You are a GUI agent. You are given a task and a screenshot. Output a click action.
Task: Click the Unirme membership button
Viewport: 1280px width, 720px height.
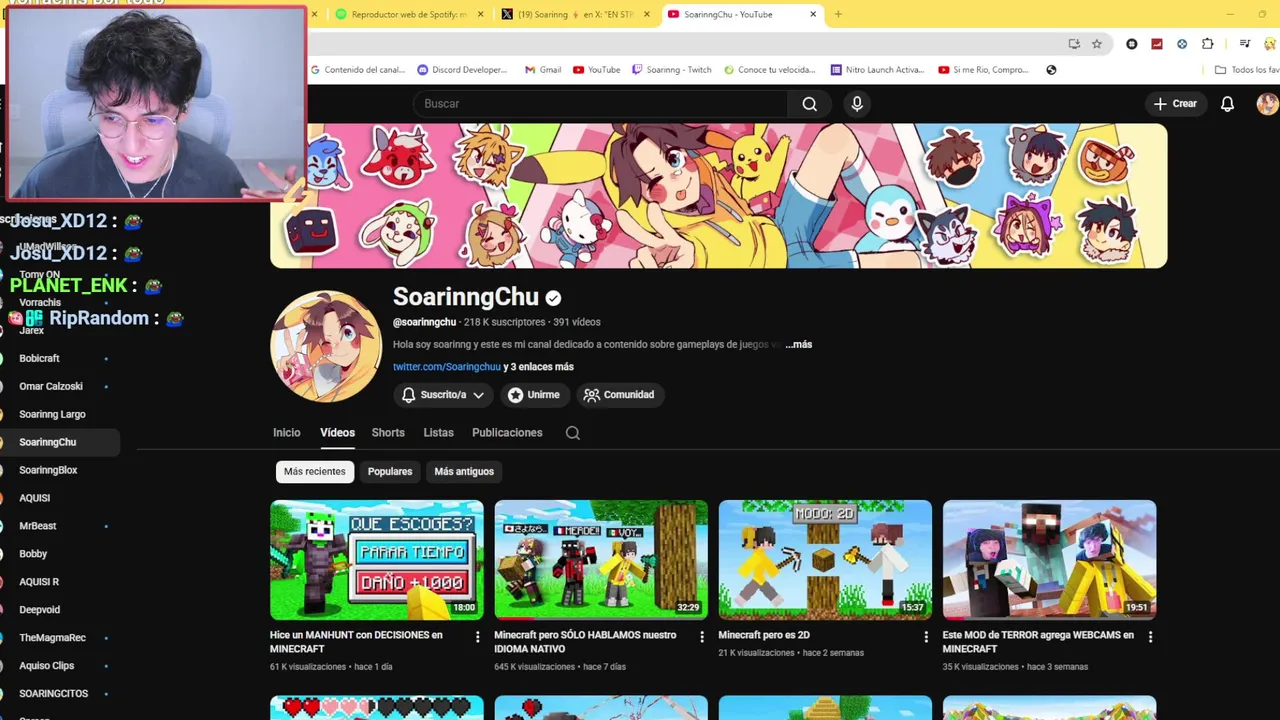click(533, 395)
